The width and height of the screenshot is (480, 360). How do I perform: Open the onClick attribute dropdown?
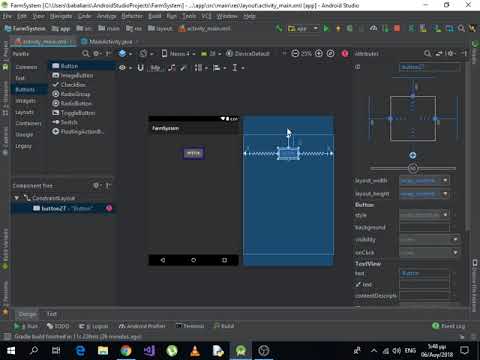[x=455, y=252]
